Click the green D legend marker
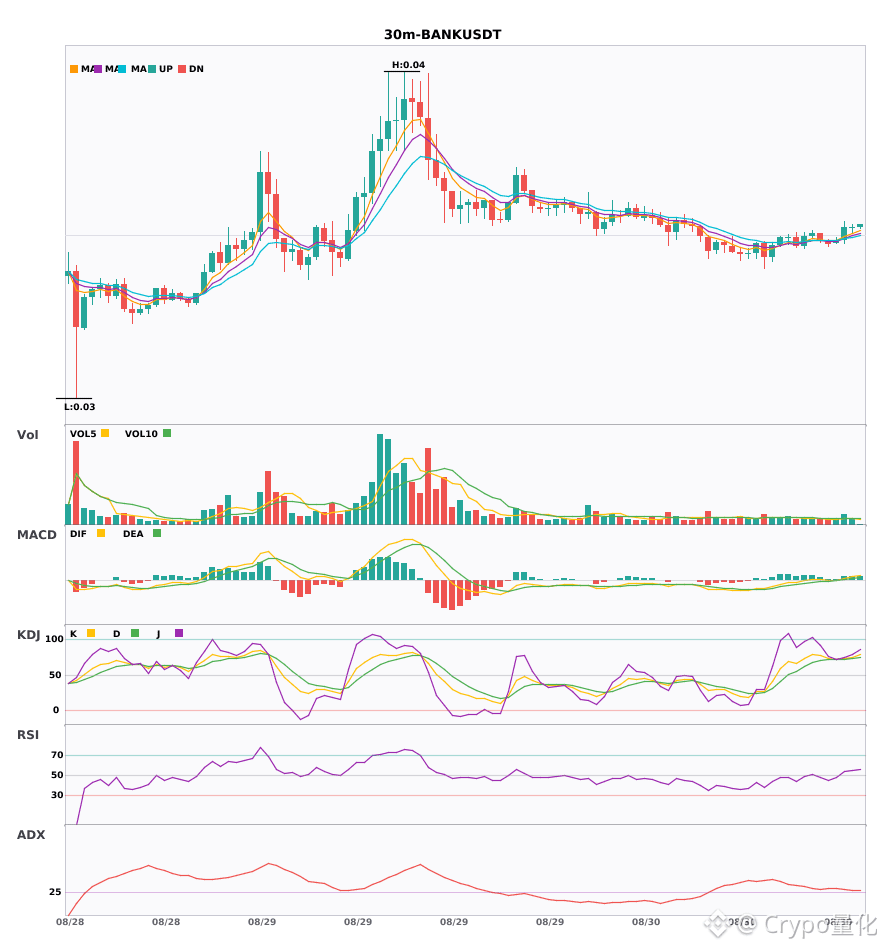 point(135,633)
